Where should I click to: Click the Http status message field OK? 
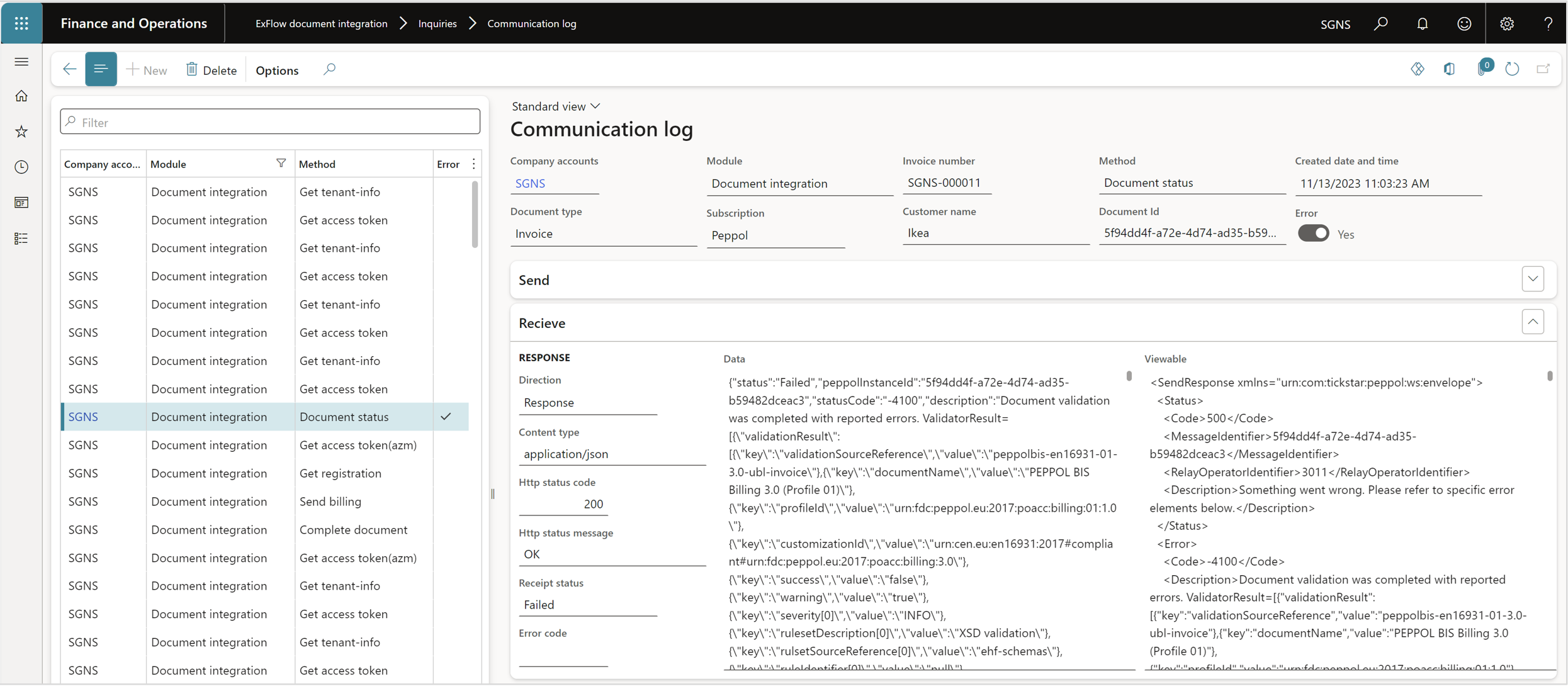coord(612,554)
